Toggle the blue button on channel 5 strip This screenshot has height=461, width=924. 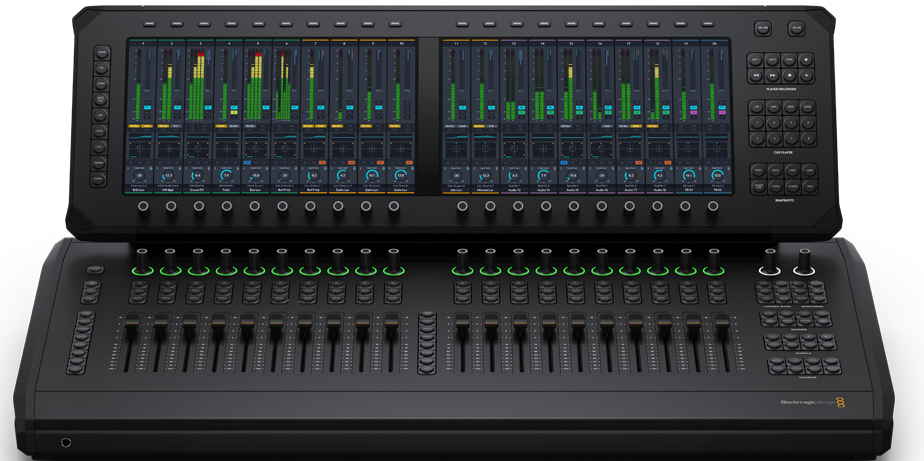point(248,163)
